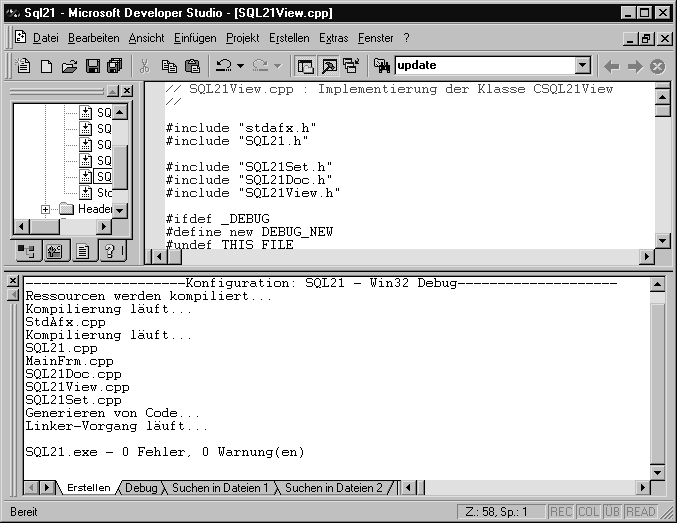The image size is (677, 523).
Task: Open the Erstellen menu
Action: pyautogui.click(x=289, y=38)
